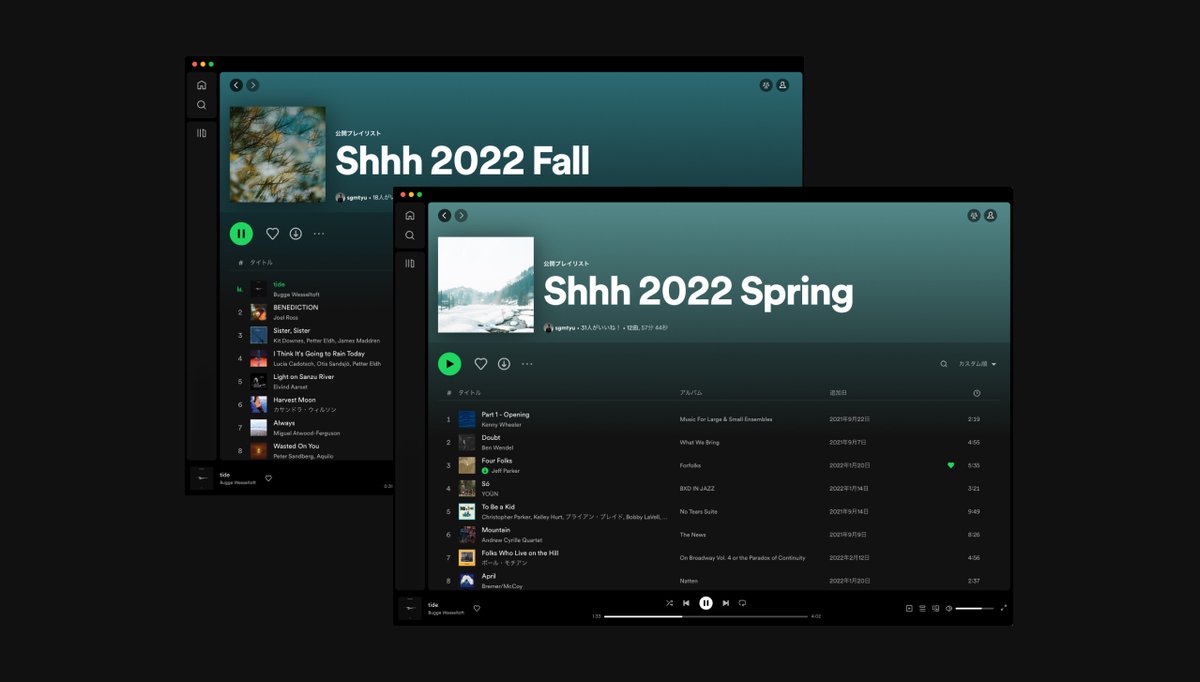Open profile account icon in Fall window
The width and height of the screenshot is (1200, 682).
pyautogui.click(x=783, y=85)
